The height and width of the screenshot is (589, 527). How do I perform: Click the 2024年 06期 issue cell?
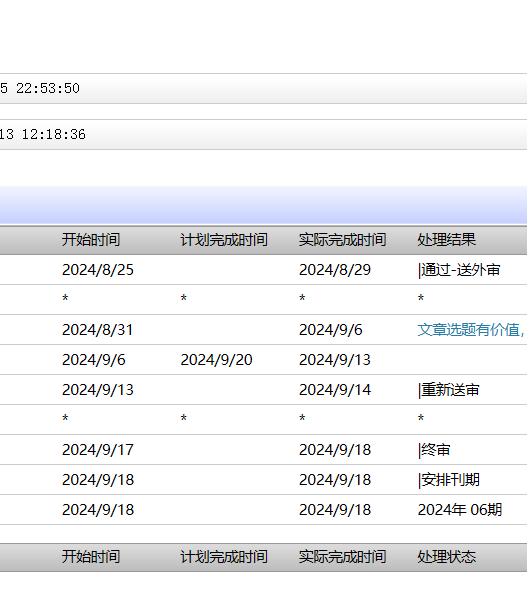[x=460, y=510]
